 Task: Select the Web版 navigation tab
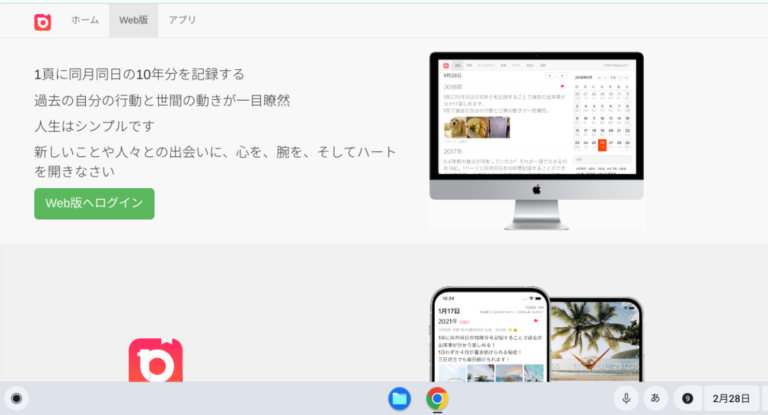[133, 20]
